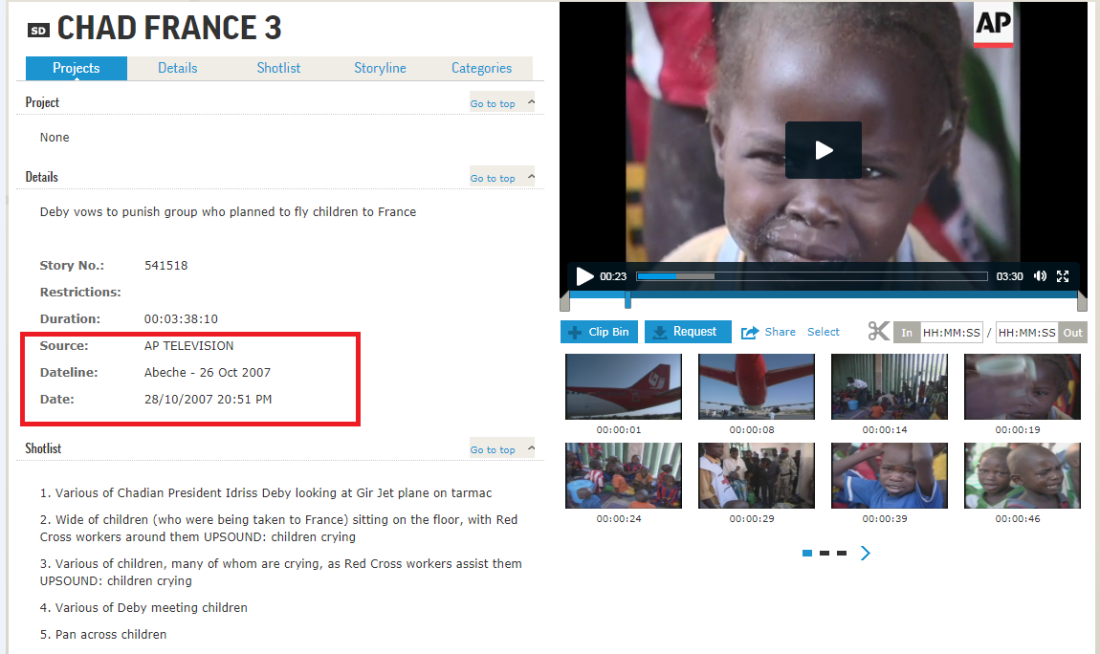Viewport: 1100px width, 654px height.
Task: Open fullscreen mode with the expand icon
Action: (x=1063, y=276)
